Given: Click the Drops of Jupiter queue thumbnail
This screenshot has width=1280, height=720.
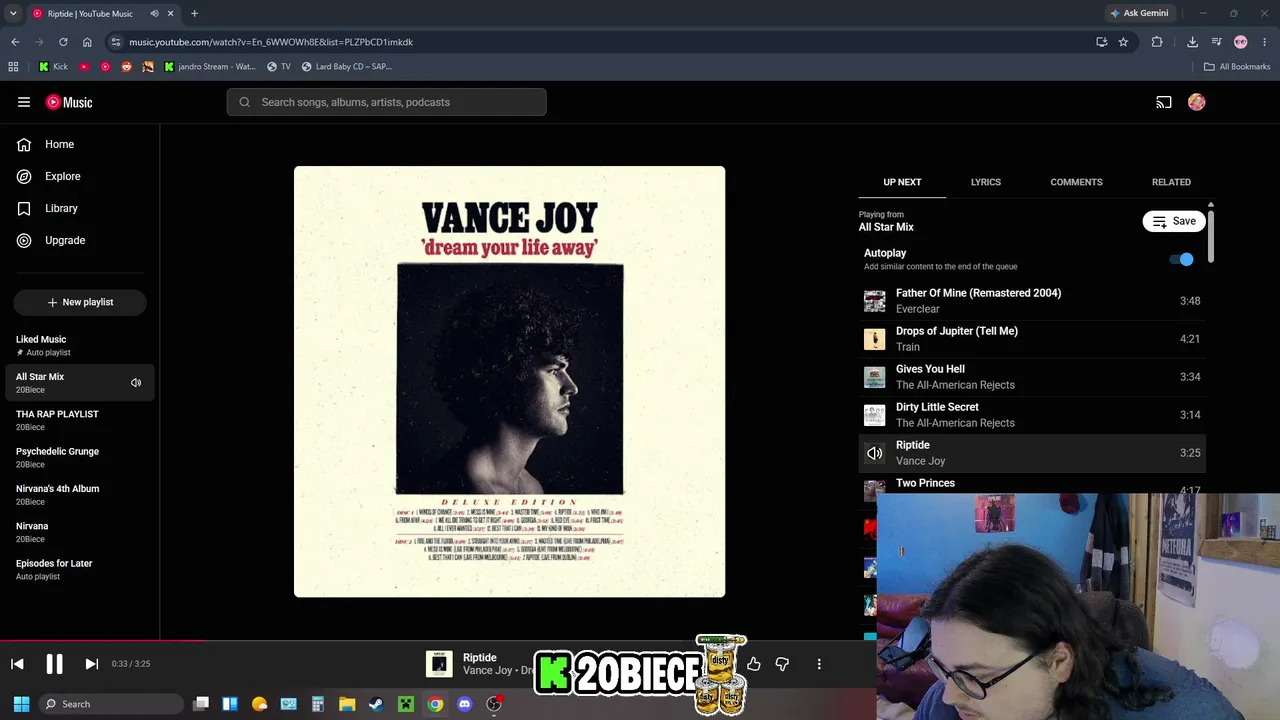Looking at the screenshot, I should [875, 339].
